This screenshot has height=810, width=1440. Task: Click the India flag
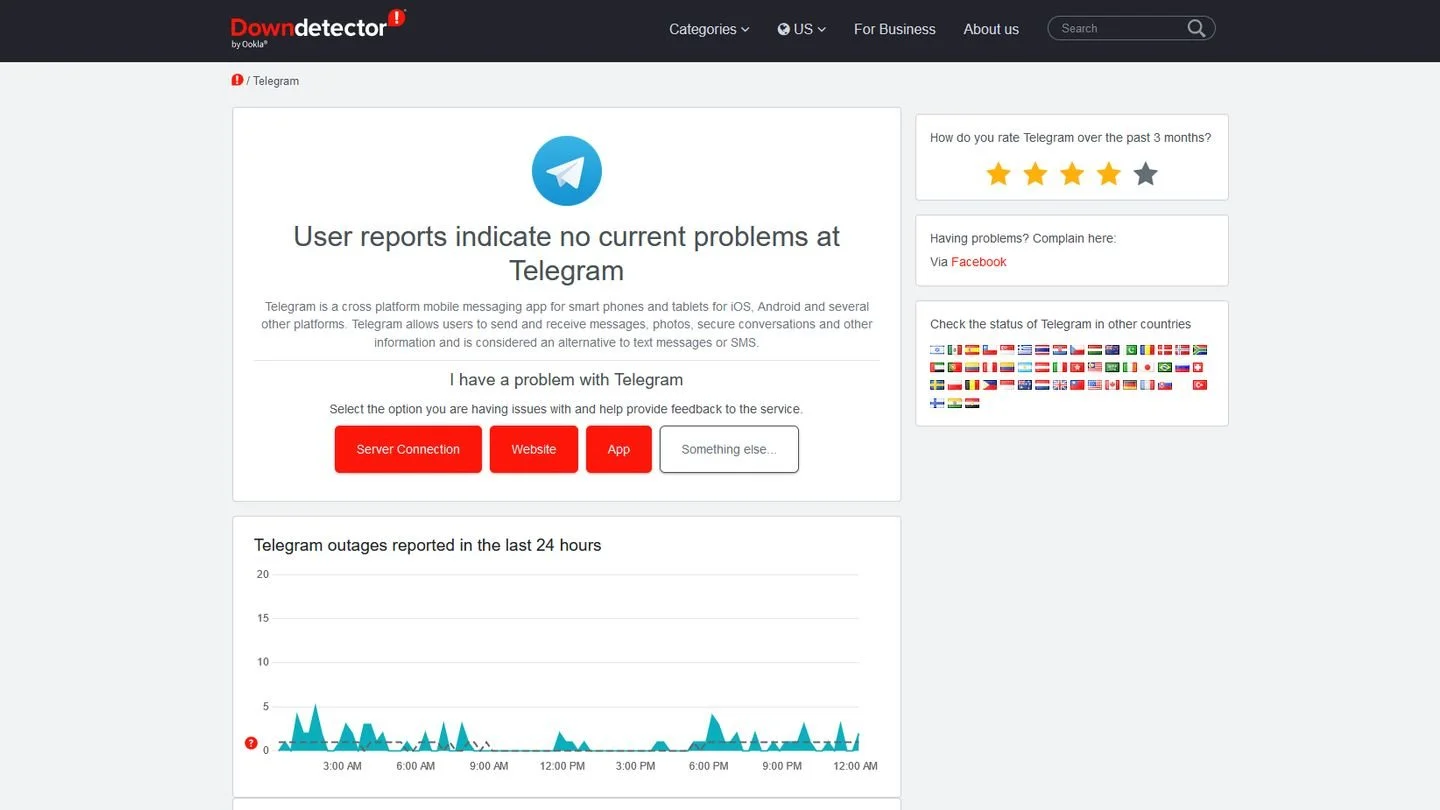click(x=955, y=403)
